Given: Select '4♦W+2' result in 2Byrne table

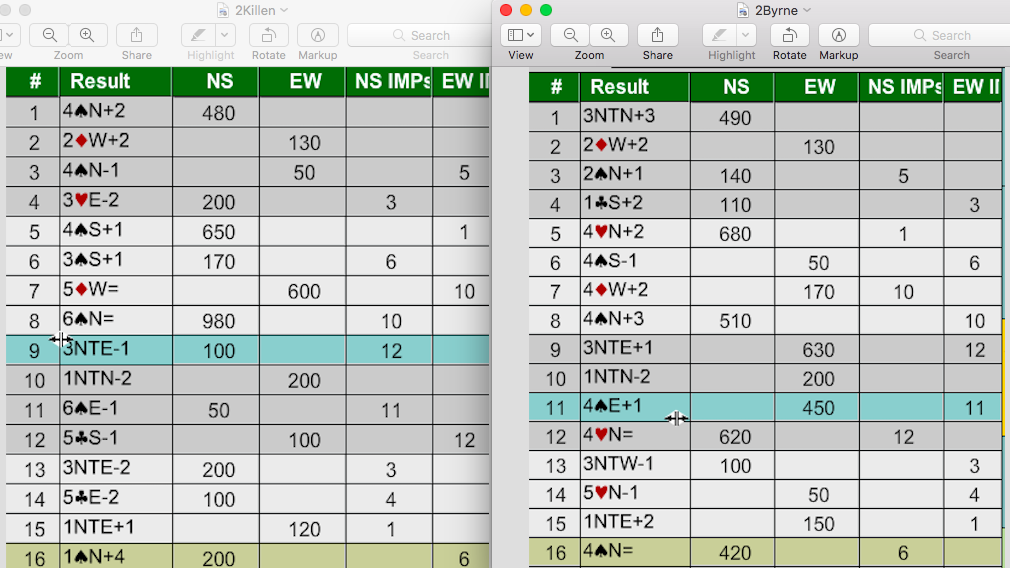Looking at the screenshot, I should pyautogui.click(x=616, y=290).
